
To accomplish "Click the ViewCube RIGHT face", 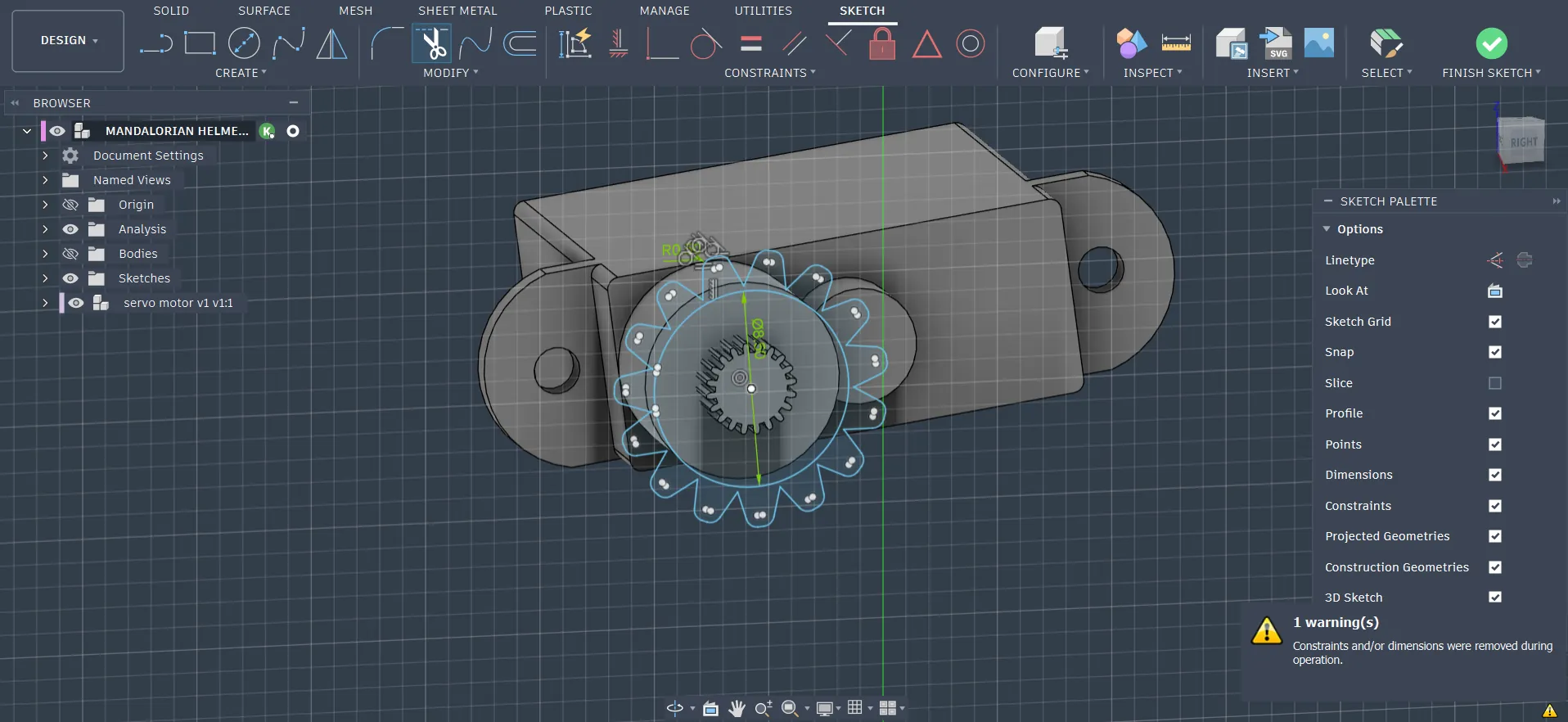I will [1522, 142].
